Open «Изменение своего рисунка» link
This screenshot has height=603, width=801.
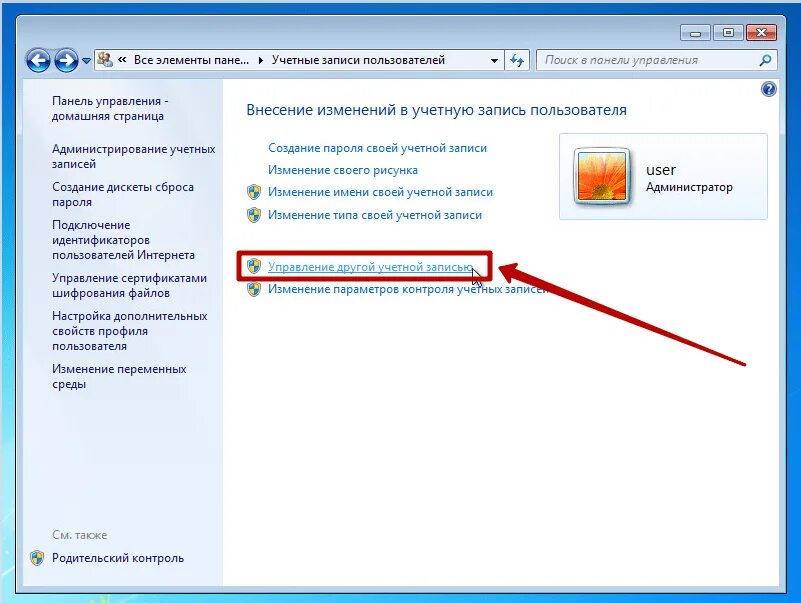click(x=343, y=170)
